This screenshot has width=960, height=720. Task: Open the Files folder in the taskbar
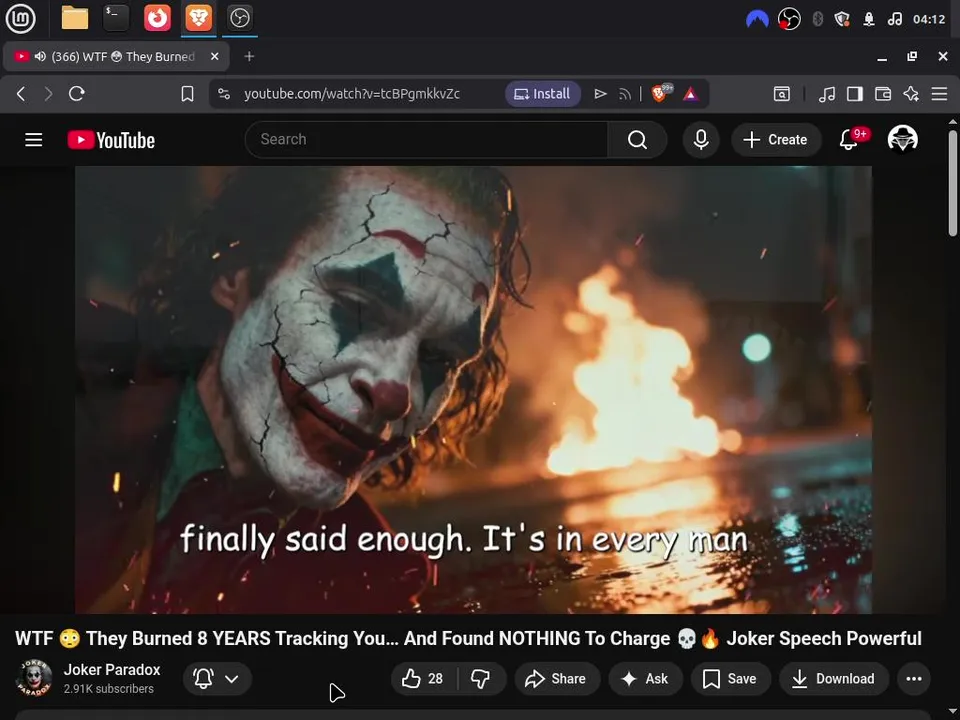(x=75, y=18)
